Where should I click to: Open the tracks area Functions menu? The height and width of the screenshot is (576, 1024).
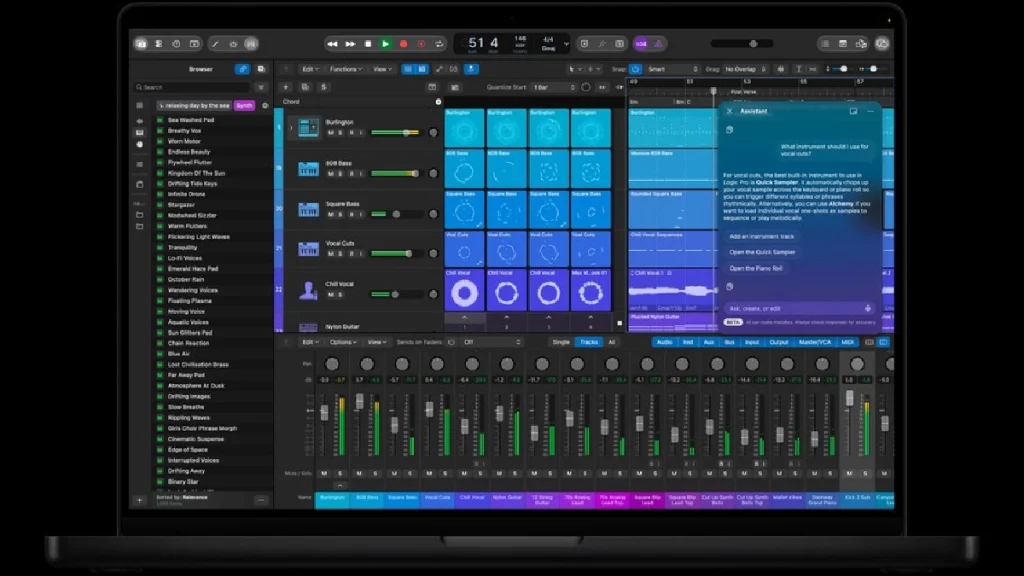(x=345, y=69)
